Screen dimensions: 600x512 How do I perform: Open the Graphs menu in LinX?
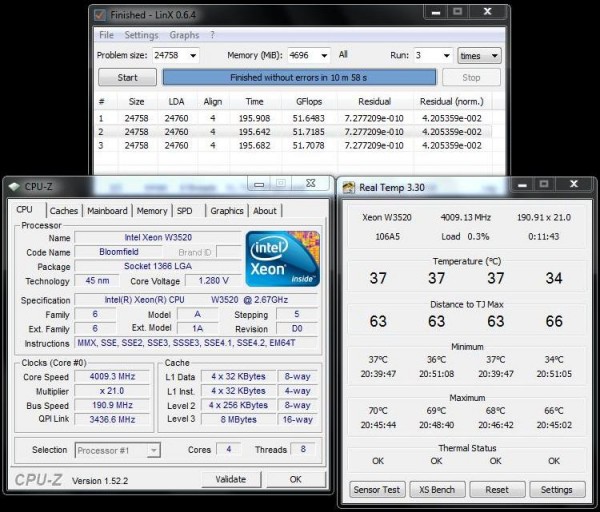point(184,35)
